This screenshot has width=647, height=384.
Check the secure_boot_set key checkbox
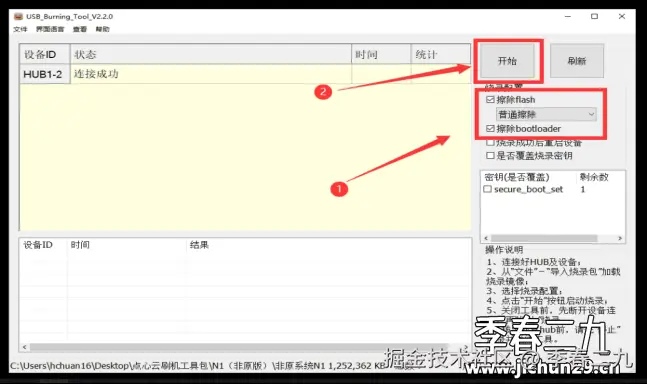[x=488, y=189]
